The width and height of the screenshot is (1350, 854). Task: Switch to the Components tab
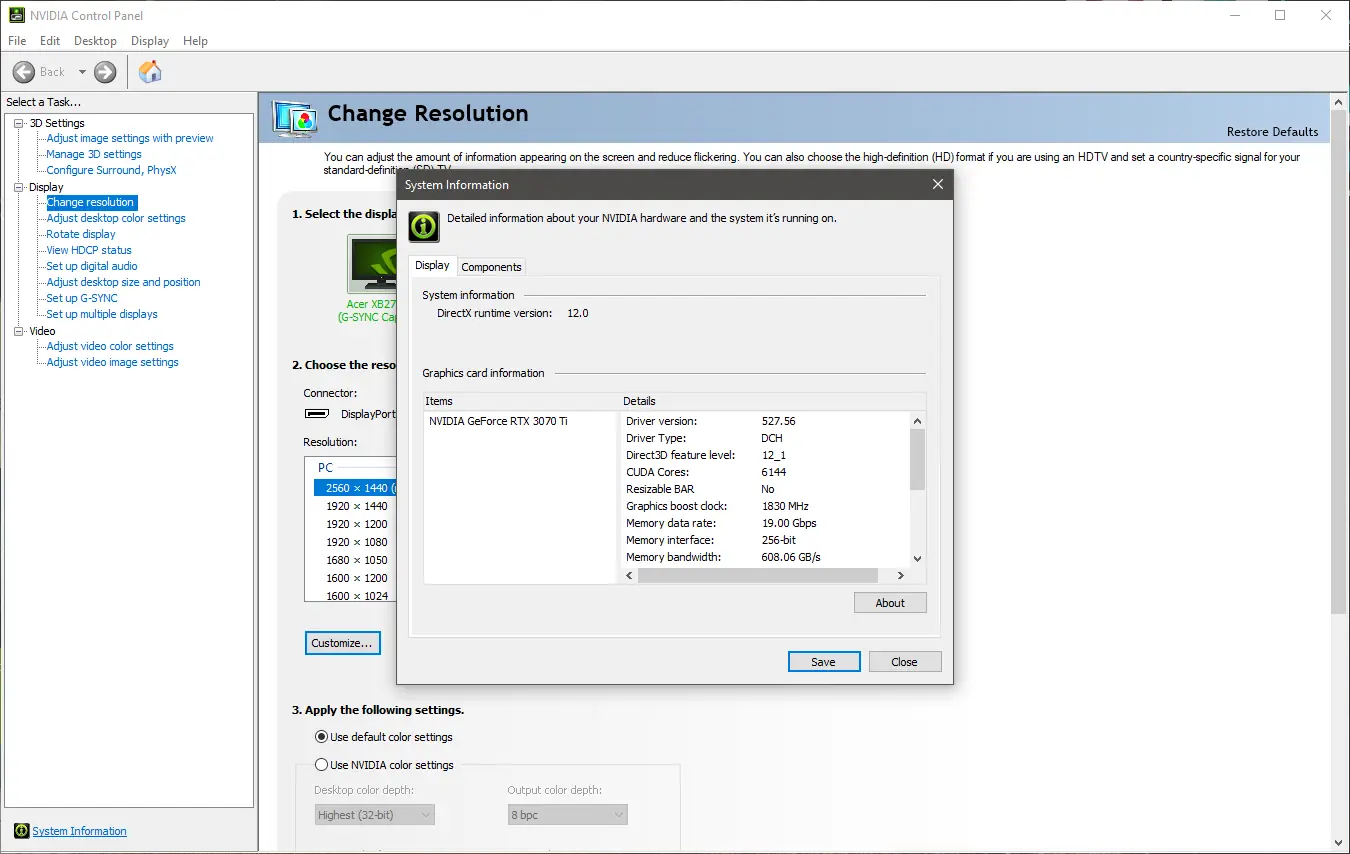point(491,267)
